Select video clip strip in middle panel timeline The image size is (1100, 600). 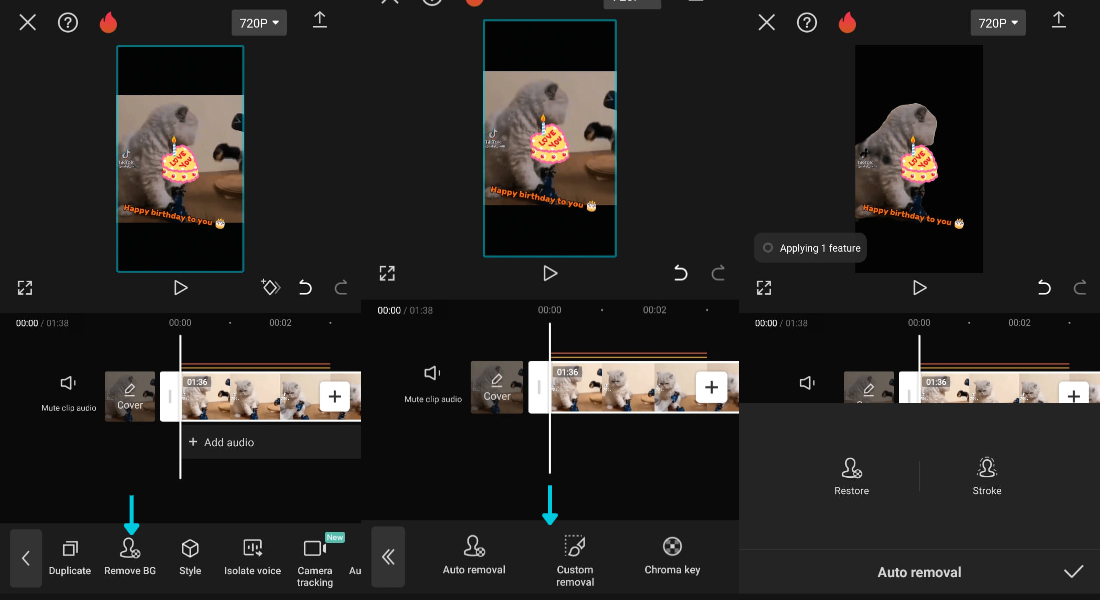(633, 387)
